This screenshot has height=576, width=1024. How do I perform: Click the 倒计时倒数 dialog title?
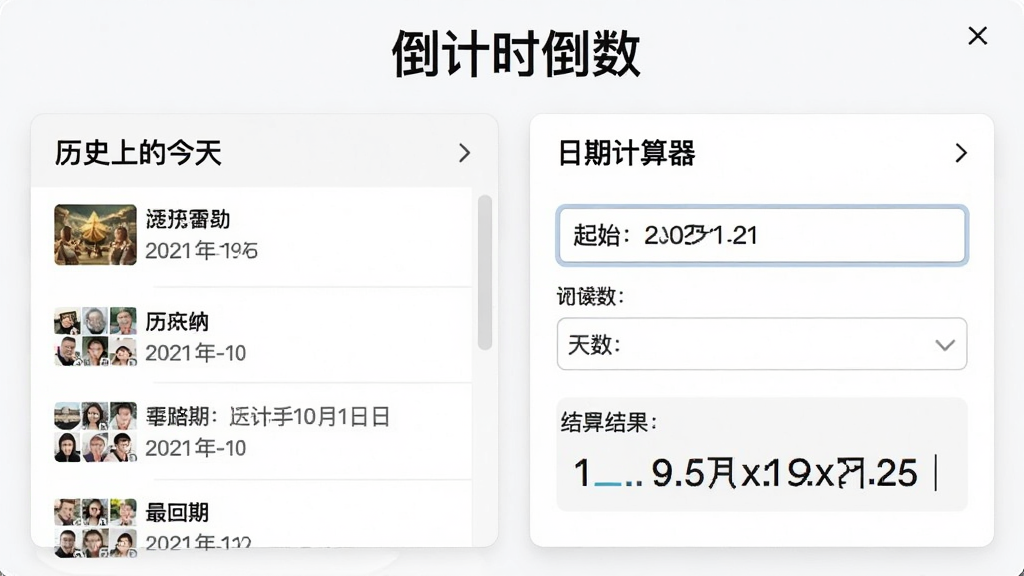tap(516, 54)
